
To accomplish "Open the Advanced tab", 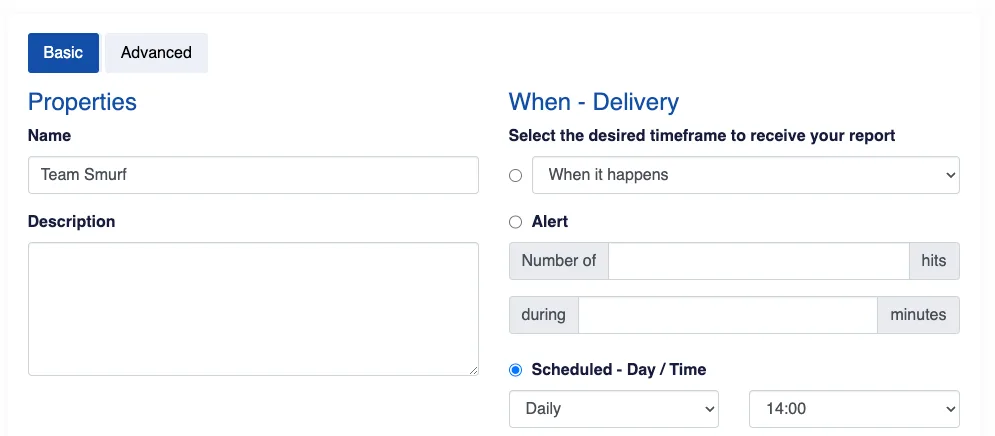I will point(156,53).
